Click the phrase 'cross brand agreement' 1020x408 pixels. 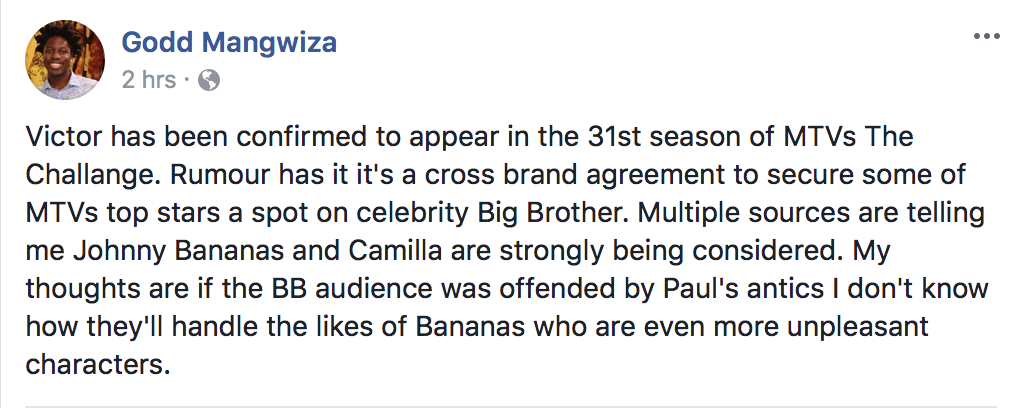[x=511, y=175]
